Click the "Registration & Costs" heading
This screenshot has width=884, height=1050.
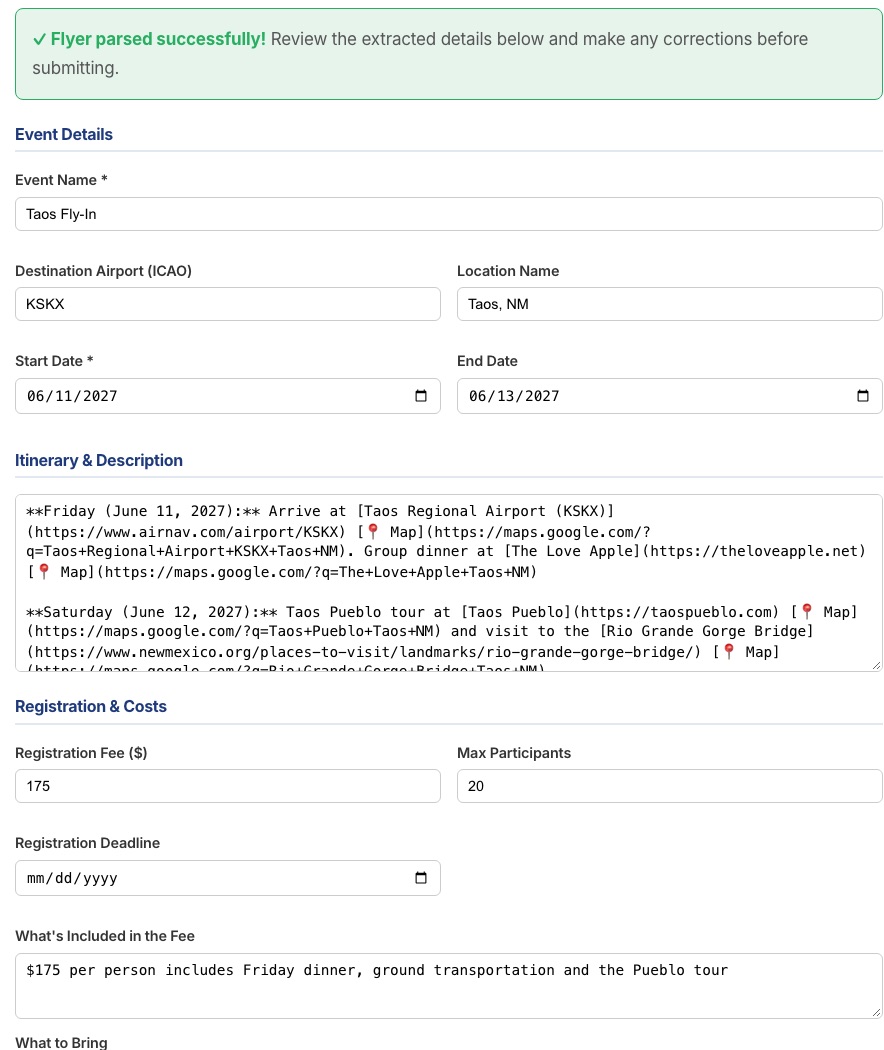[x=90, y=706]
